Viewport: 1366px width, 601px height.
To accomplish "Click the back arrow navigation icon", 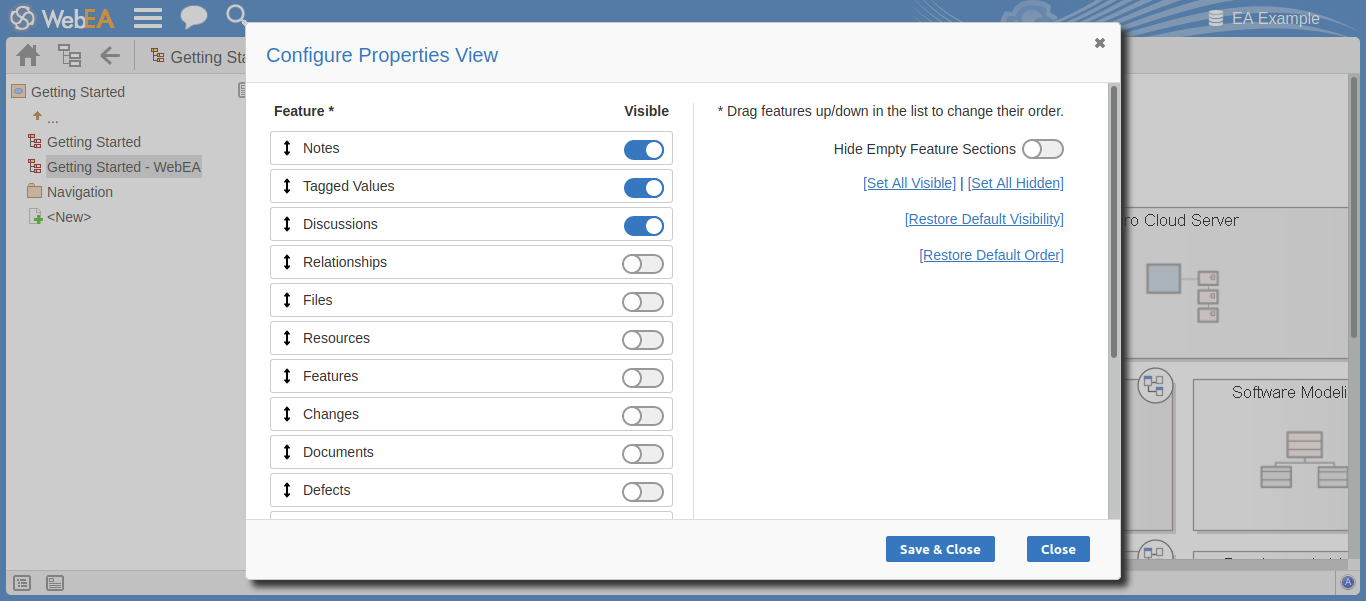I will pyautogui.click(x=110, y=55).
